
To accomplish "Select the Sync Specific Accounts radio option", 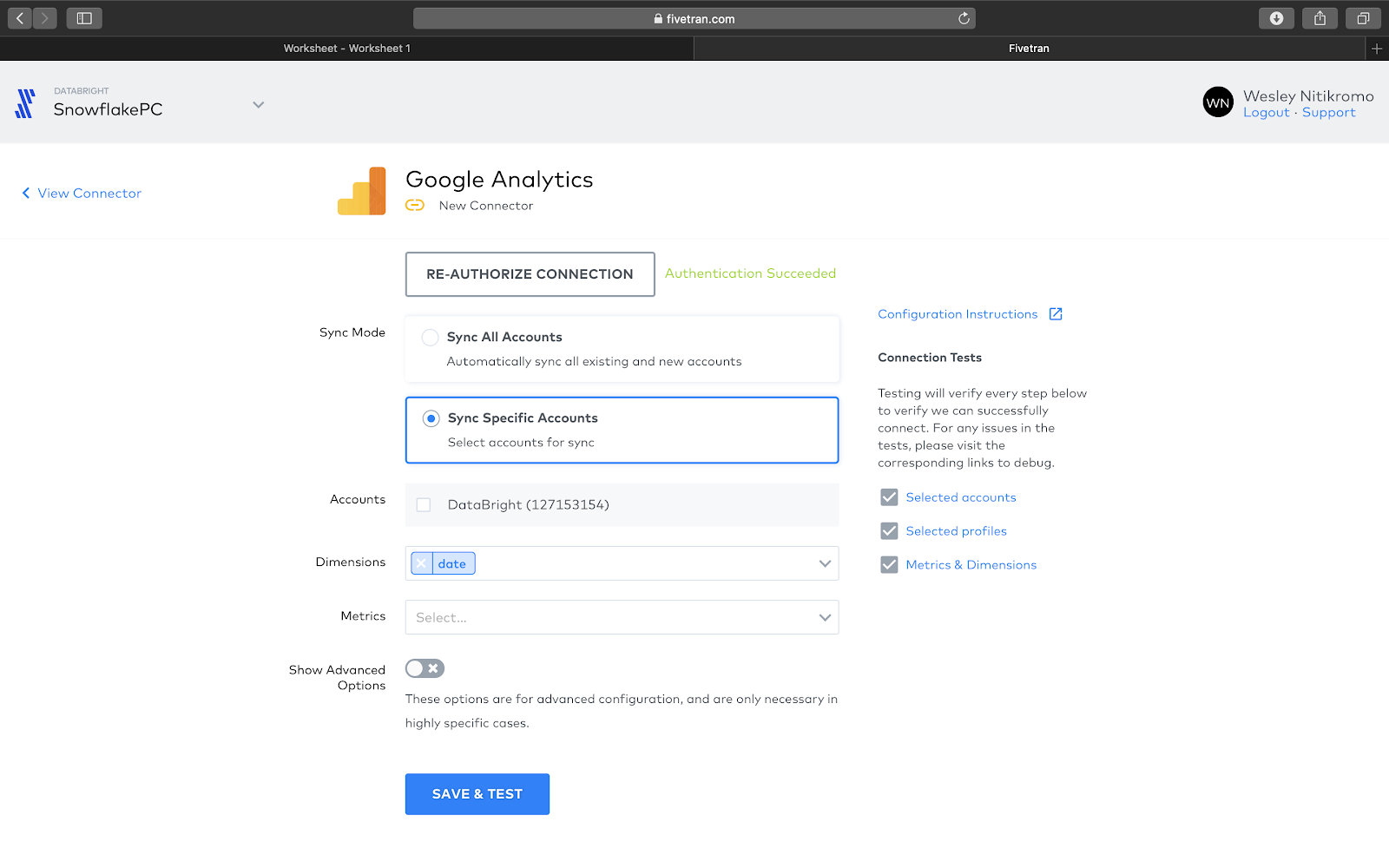I will tap(431, 418).
